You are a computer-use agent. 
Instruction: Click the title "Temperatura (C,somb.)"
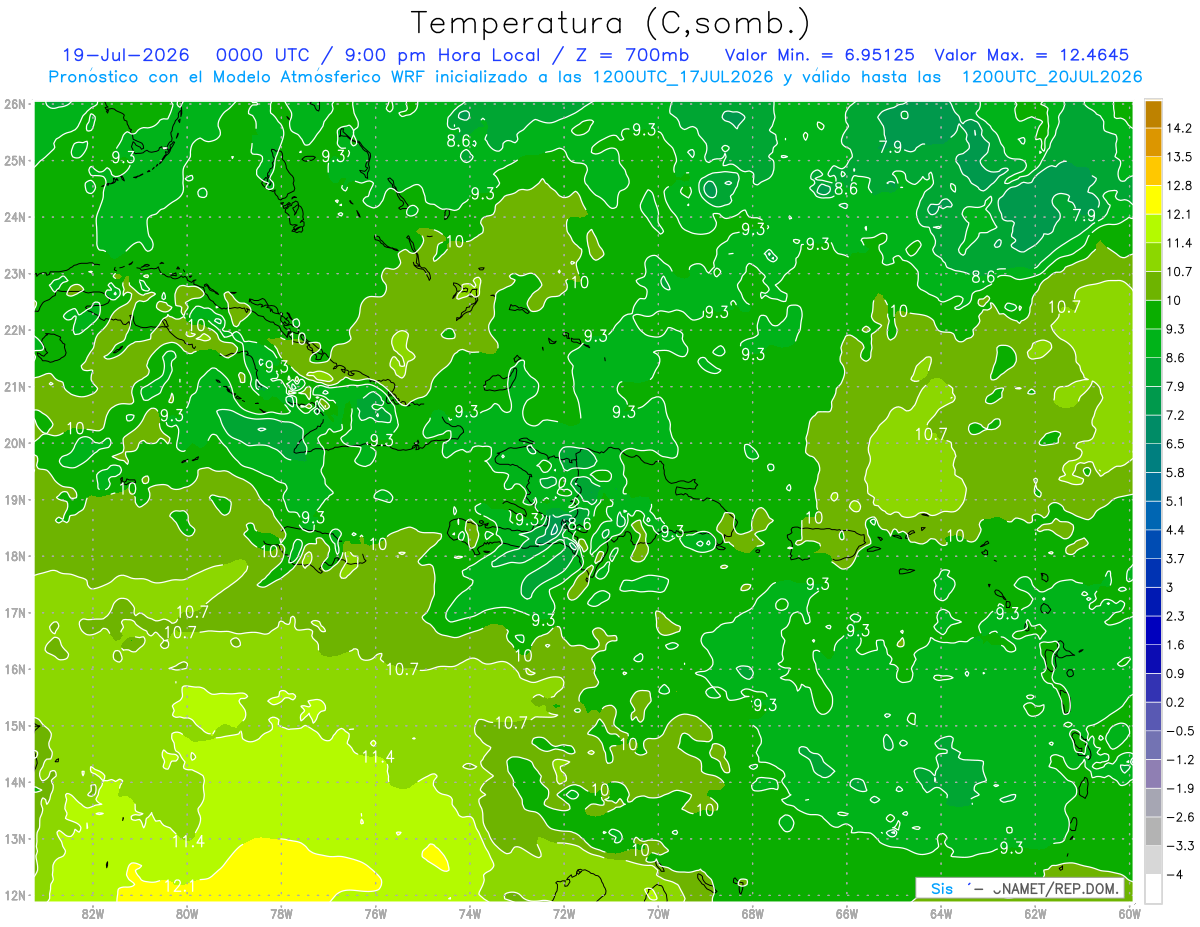click(x=611, y=24)
